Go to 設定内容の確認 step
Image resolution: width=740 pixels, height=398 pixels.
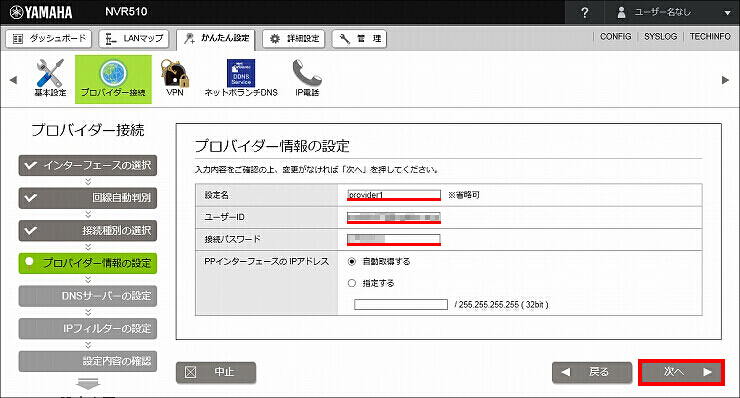(x=88, y=361)
